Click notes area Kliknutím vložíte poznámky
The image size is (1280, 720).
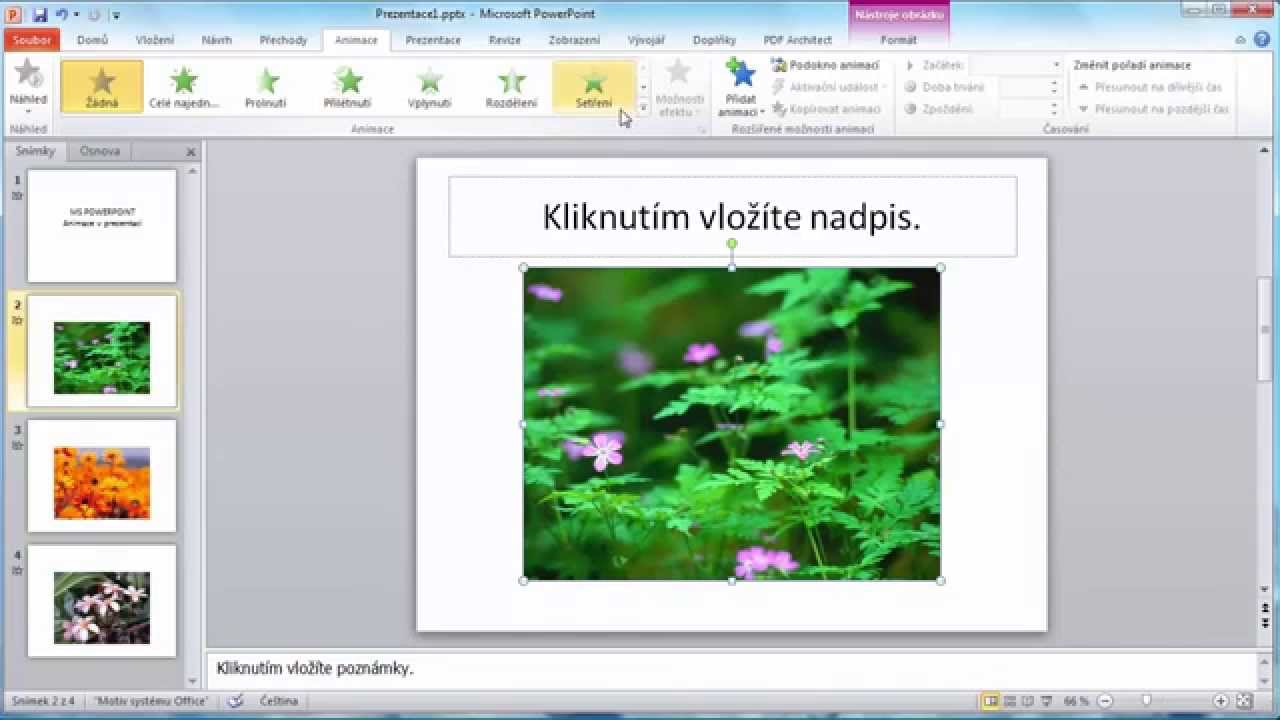(x=732, y=669)
